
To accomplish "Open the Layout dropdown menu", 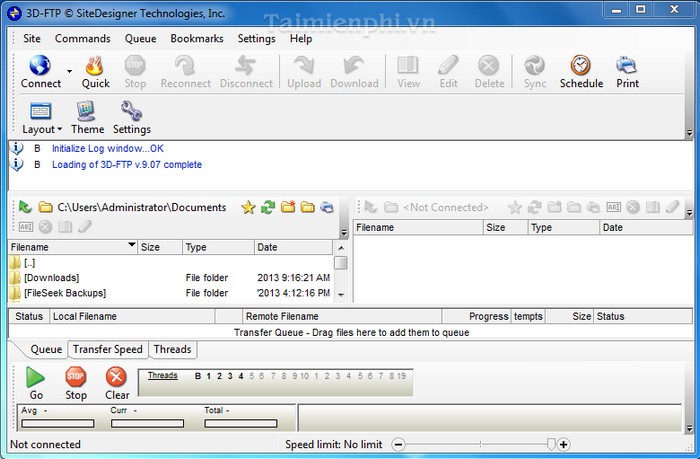I will (x=41, y=129).
